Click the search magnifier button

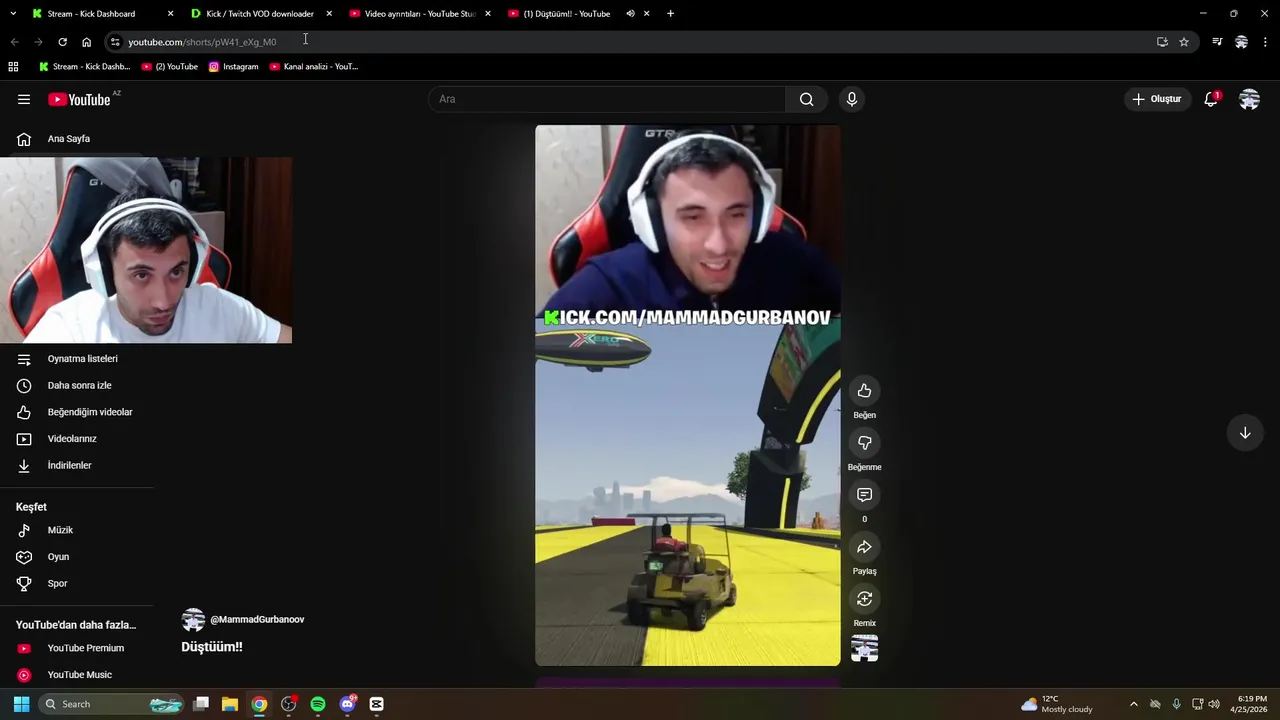[x=806, y=99]
